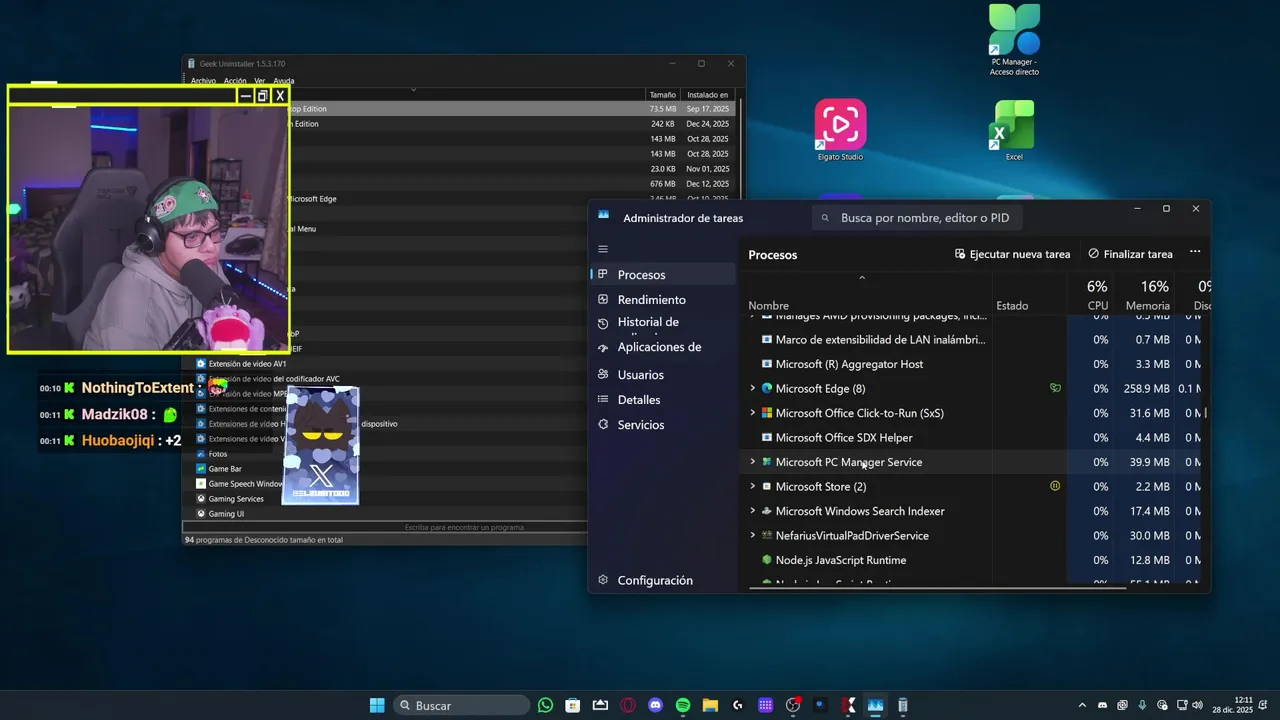Select Fotos in the Geek Uninstaller list
This screenshot has width=1280, height=720.
[x=218, y=454]
